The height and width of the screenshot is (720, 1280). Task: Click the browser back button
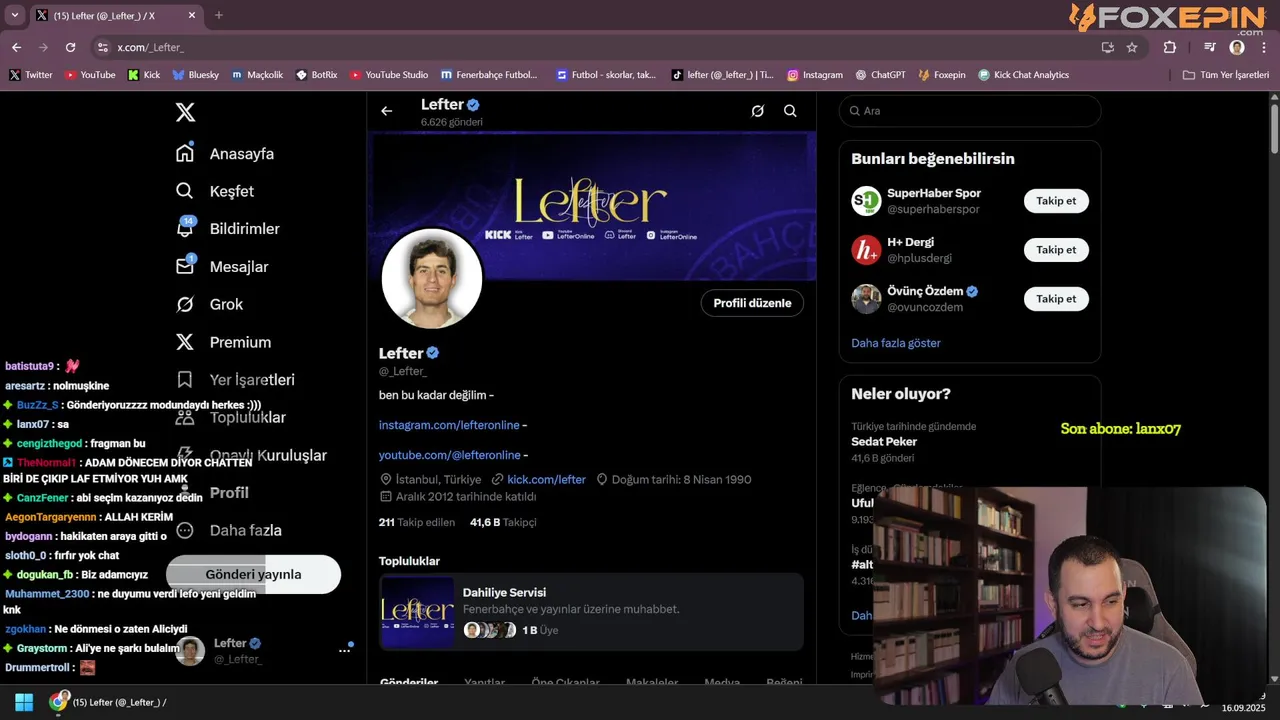pyautogui.click(x=16, y=47)
